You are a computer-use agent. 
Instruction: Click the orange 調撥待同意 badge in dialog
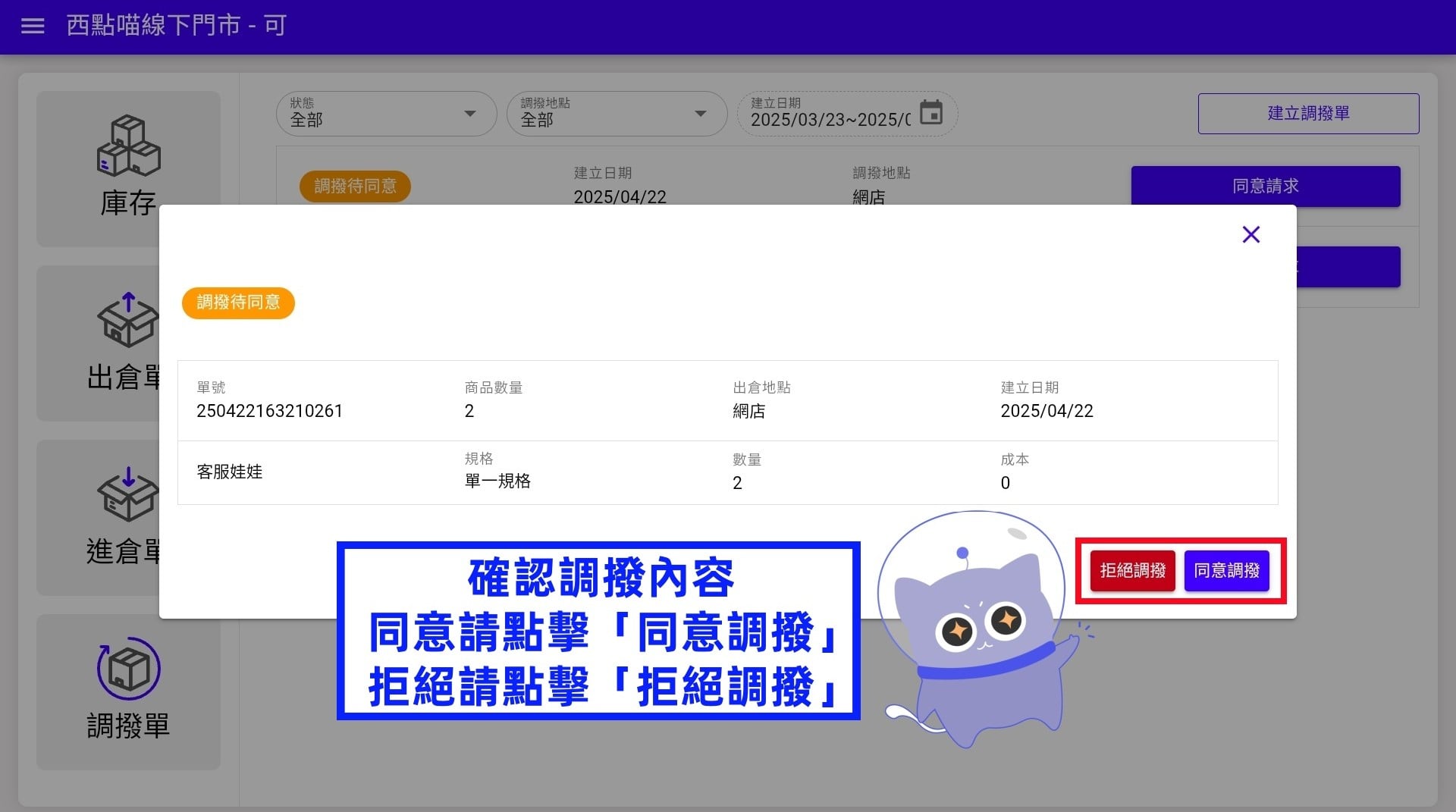coord(238,303)
